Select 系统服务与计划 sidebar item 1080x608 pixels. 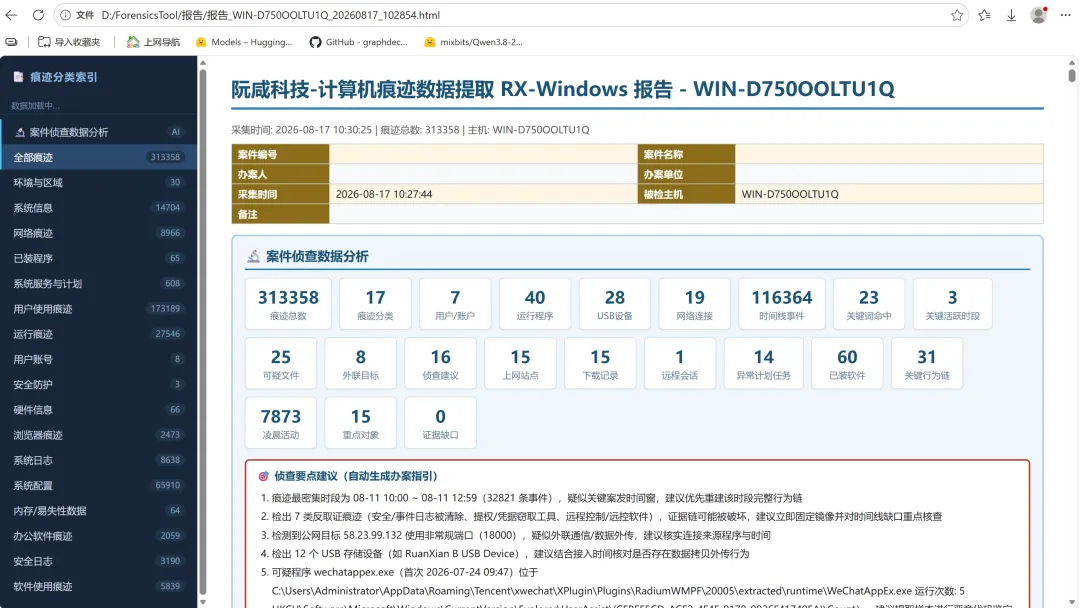click(98, 284)
